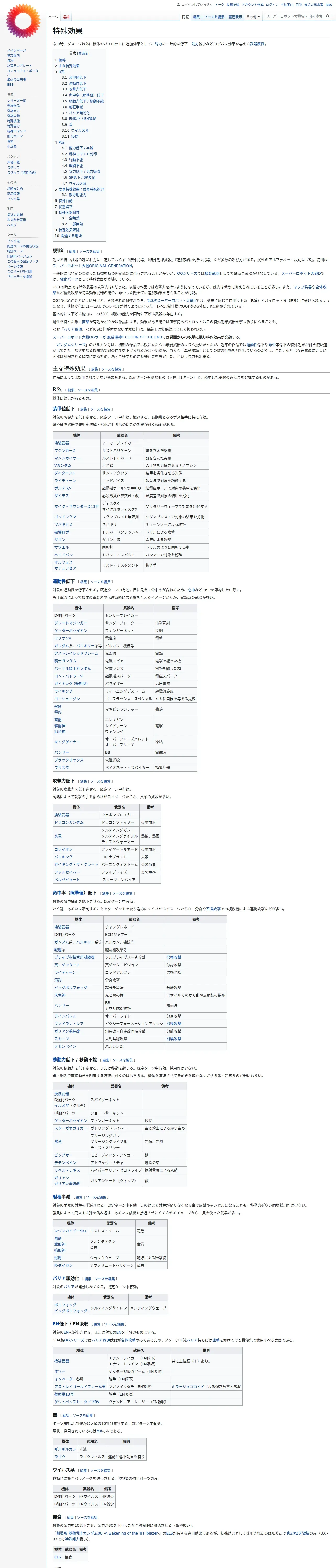Open the ソースを編集 tab at page top
Viewport: 336px width, 1568px height.
214,17
